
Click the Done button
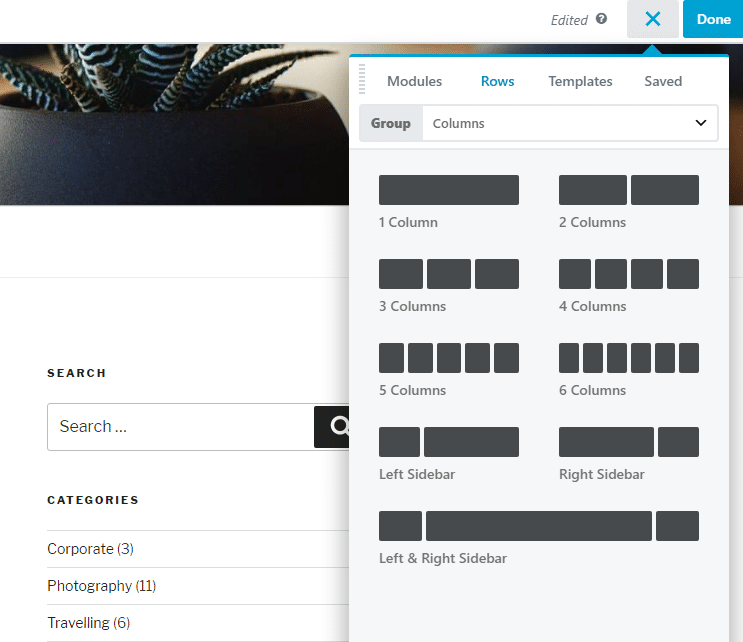(713, 19)
